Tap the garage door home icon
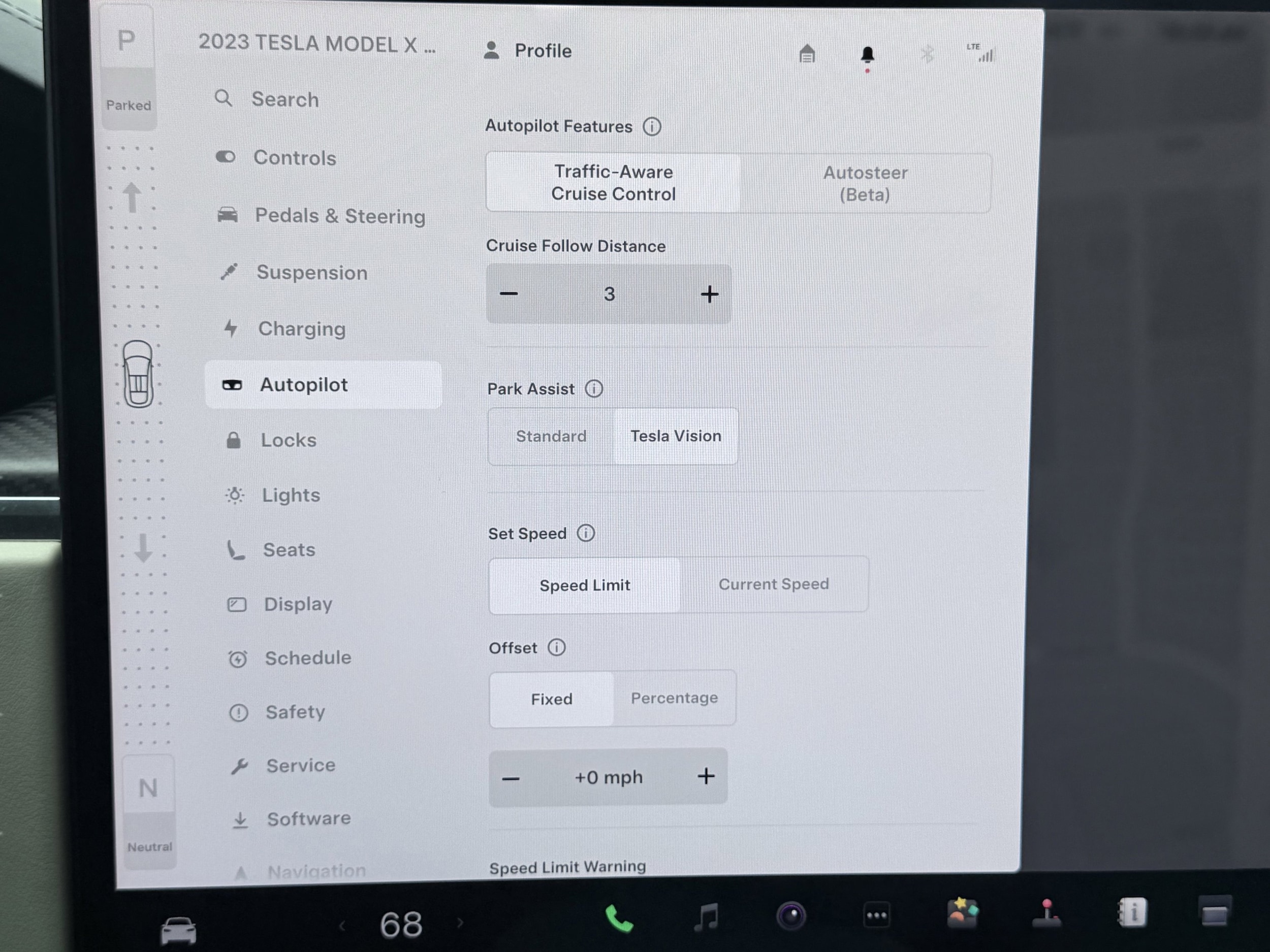This screenshot has width=1270, height=952. click(x=807, y=54)
